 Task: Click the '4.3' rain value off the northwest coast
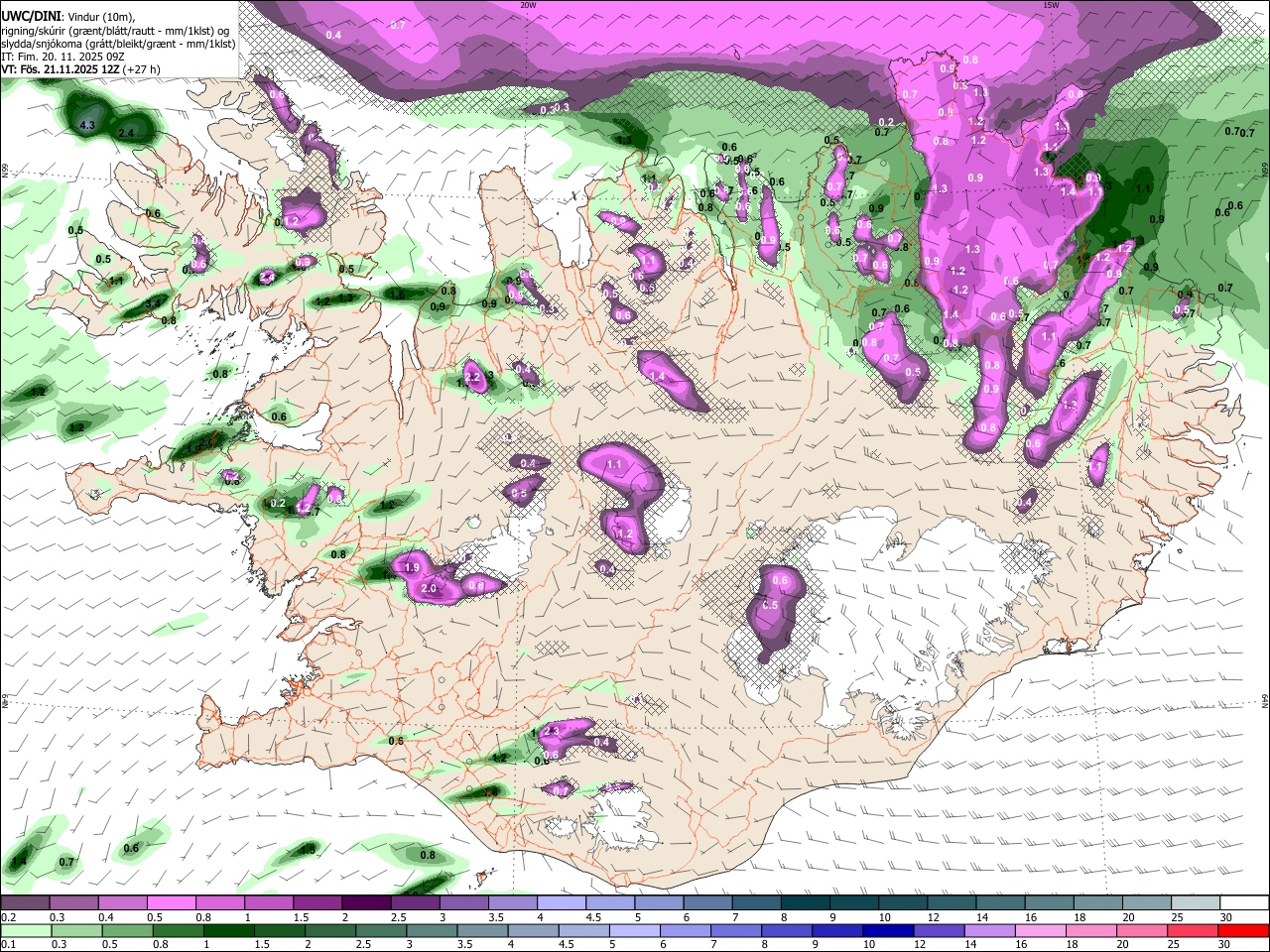point(87,125)
